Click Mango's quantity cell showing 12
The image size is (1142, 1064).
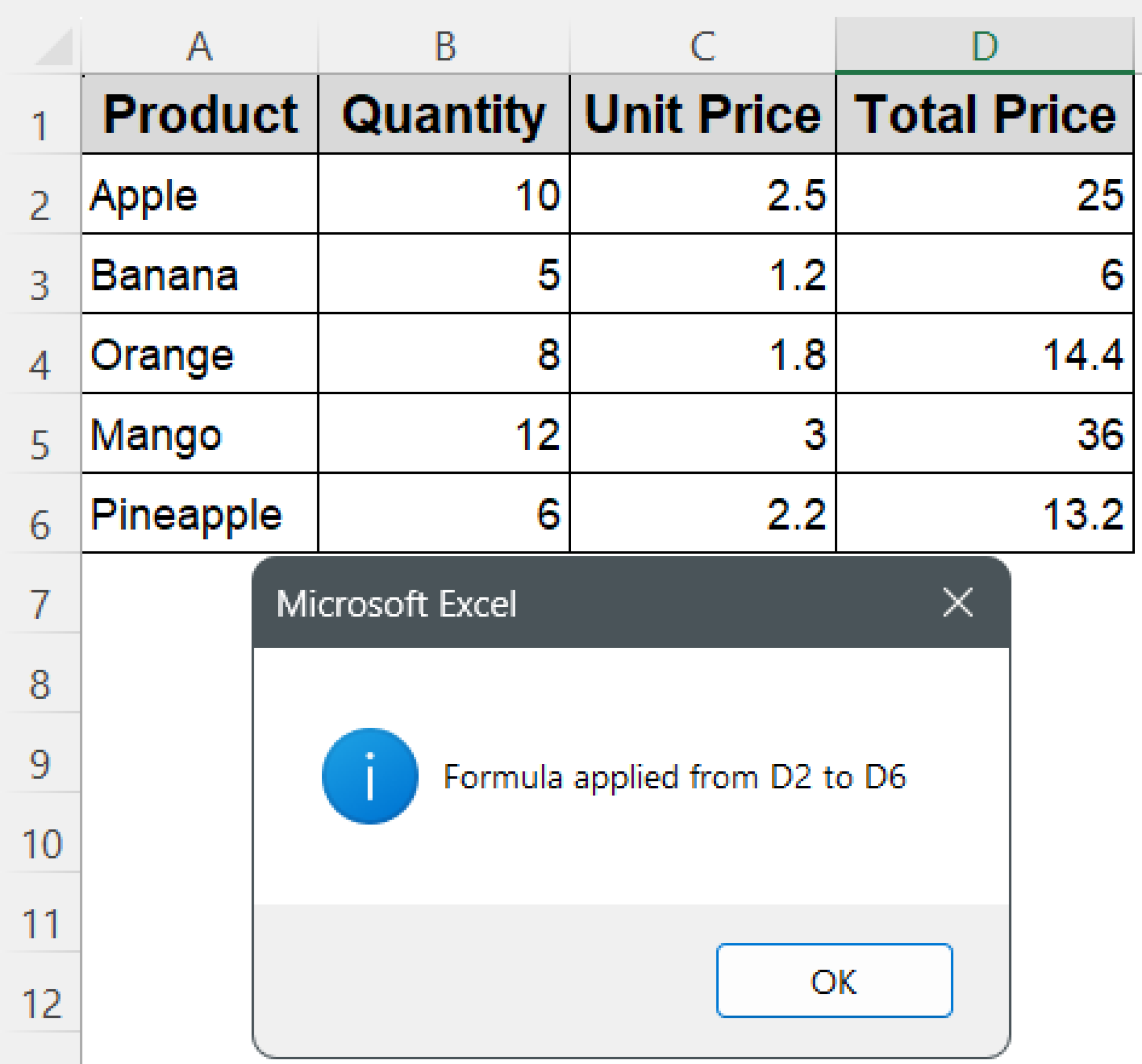(444, 434)
